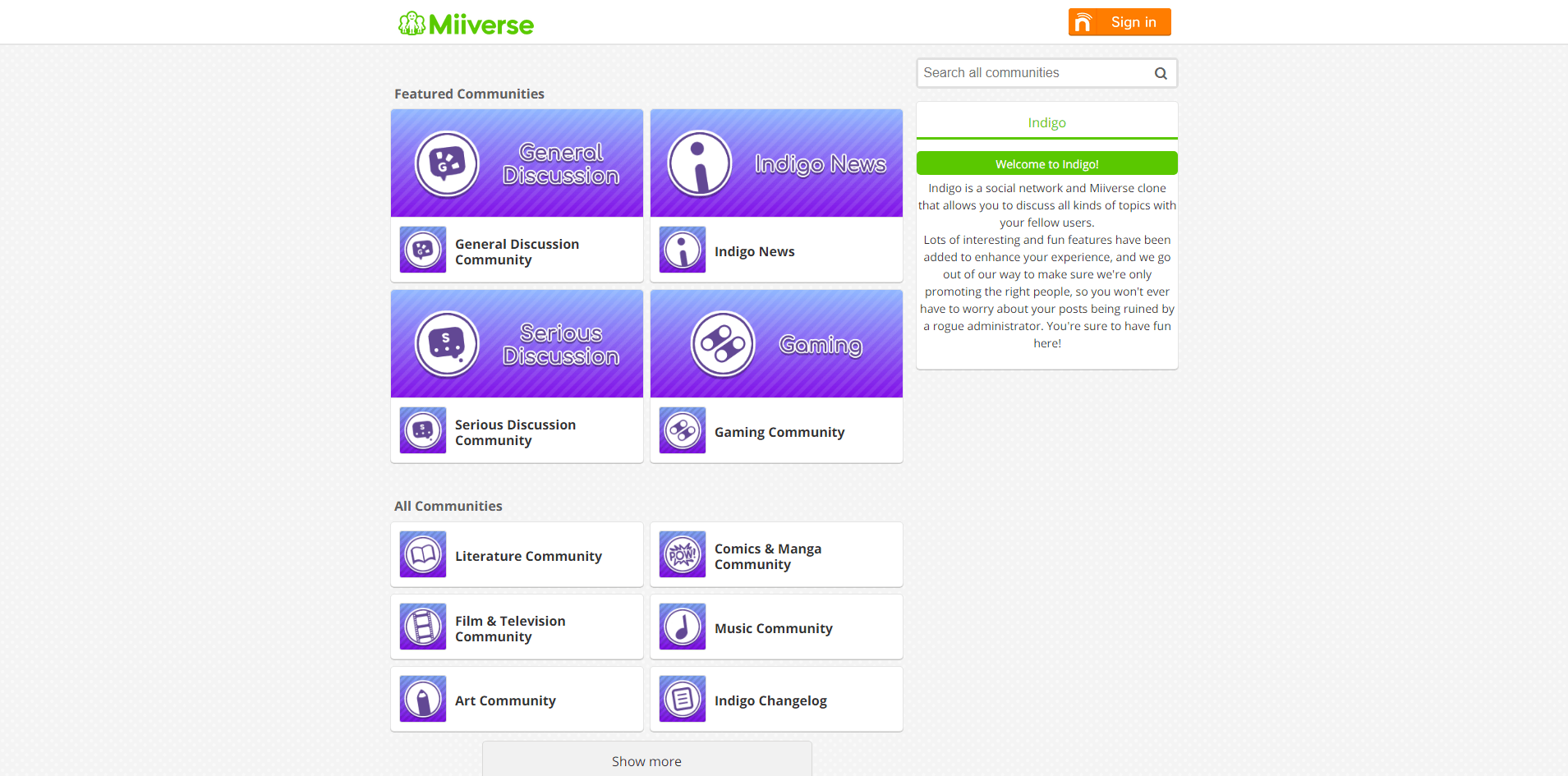Click the Indigo News small icon

pyautogui.click(x=683, y=250)
